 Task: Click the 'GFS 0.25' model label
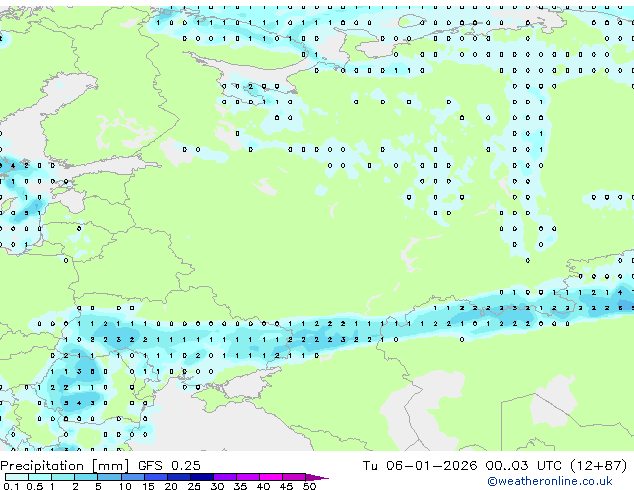tap(169, 466)
